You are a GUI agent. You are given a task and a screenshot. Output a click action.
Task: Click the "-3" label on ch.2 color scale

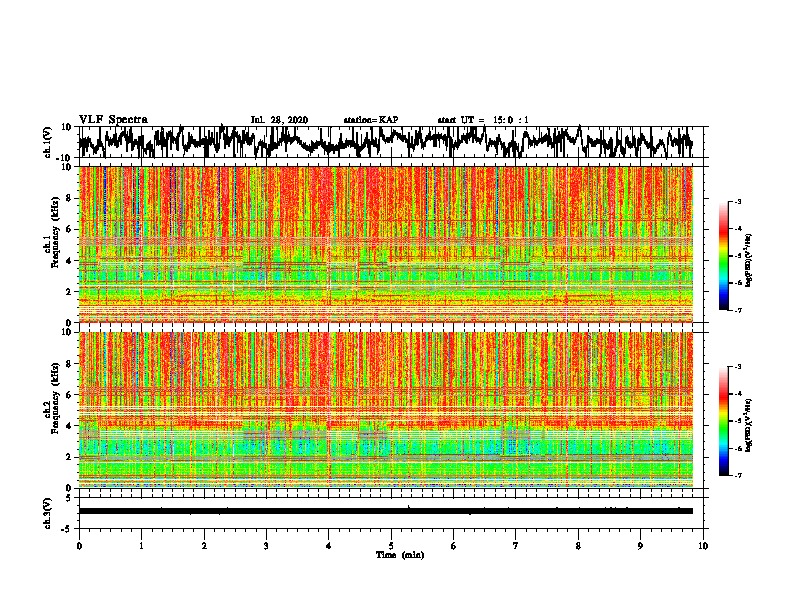pos(737,366)
